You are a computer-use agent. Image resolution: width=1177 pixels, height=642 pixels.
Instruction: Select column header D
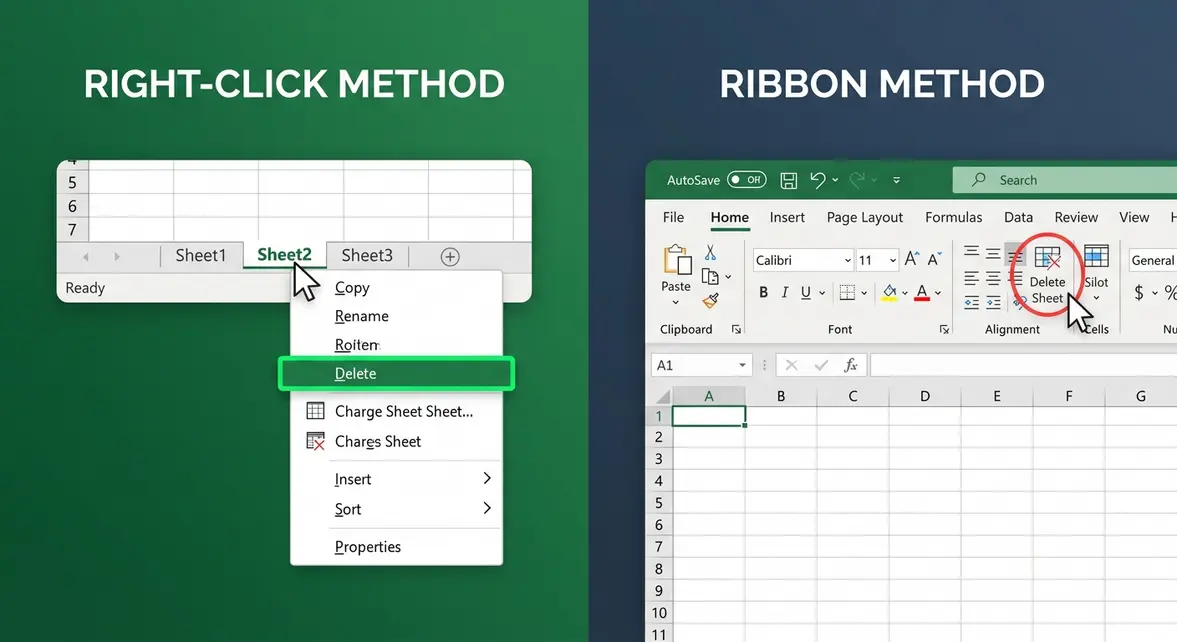(925, 396)
